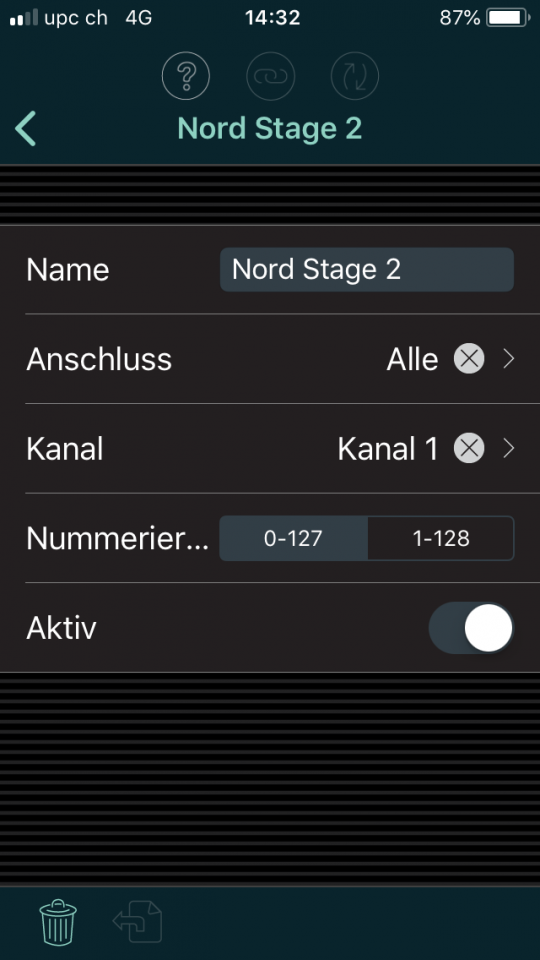The width and height of the screenshot is (540, 960).
Task: Tap the duplicate/export document icon
Action: tap(138, 922)
